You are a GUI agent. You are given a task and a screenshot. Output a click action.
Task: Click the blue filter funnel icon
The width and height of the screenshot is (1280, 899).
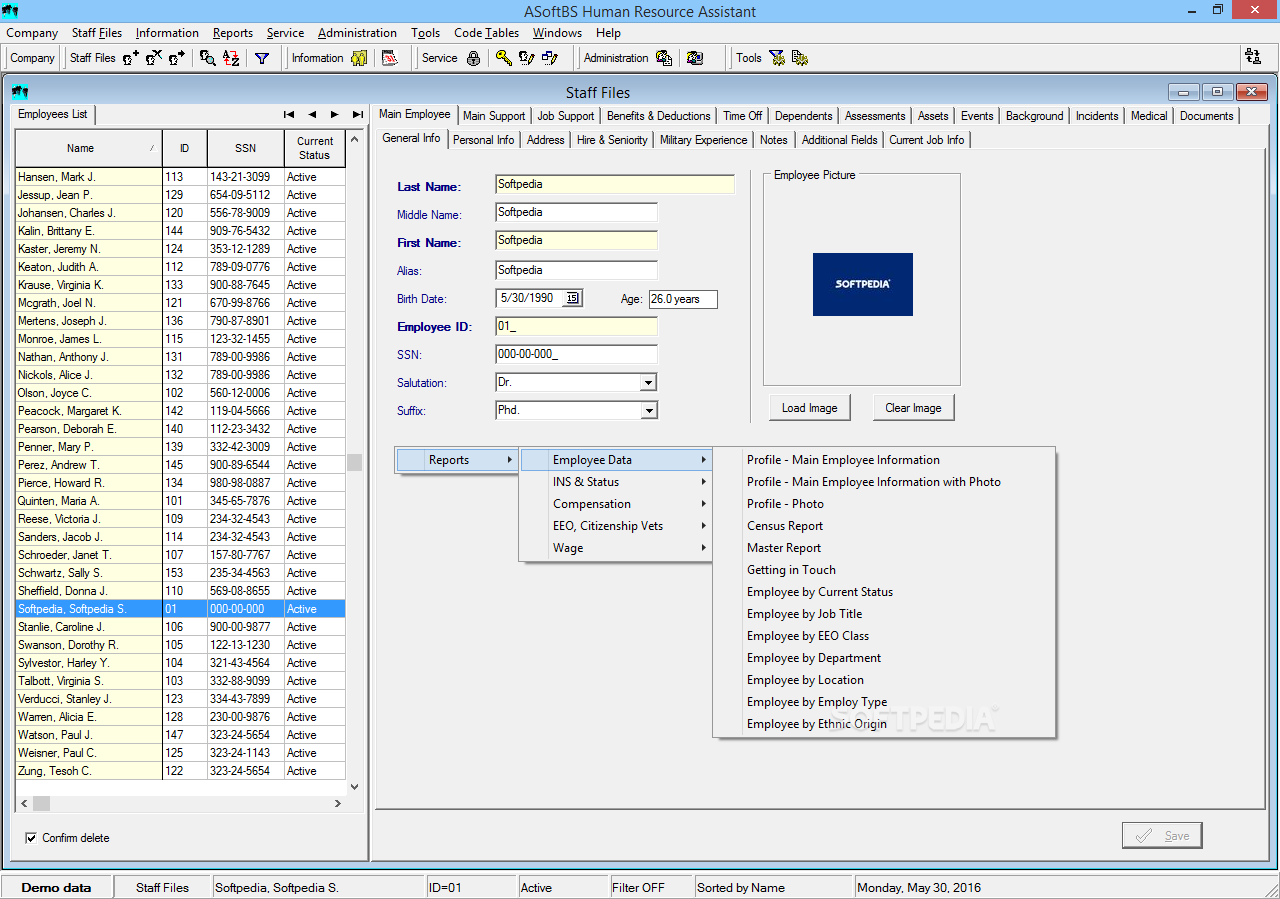pos(262,58)
